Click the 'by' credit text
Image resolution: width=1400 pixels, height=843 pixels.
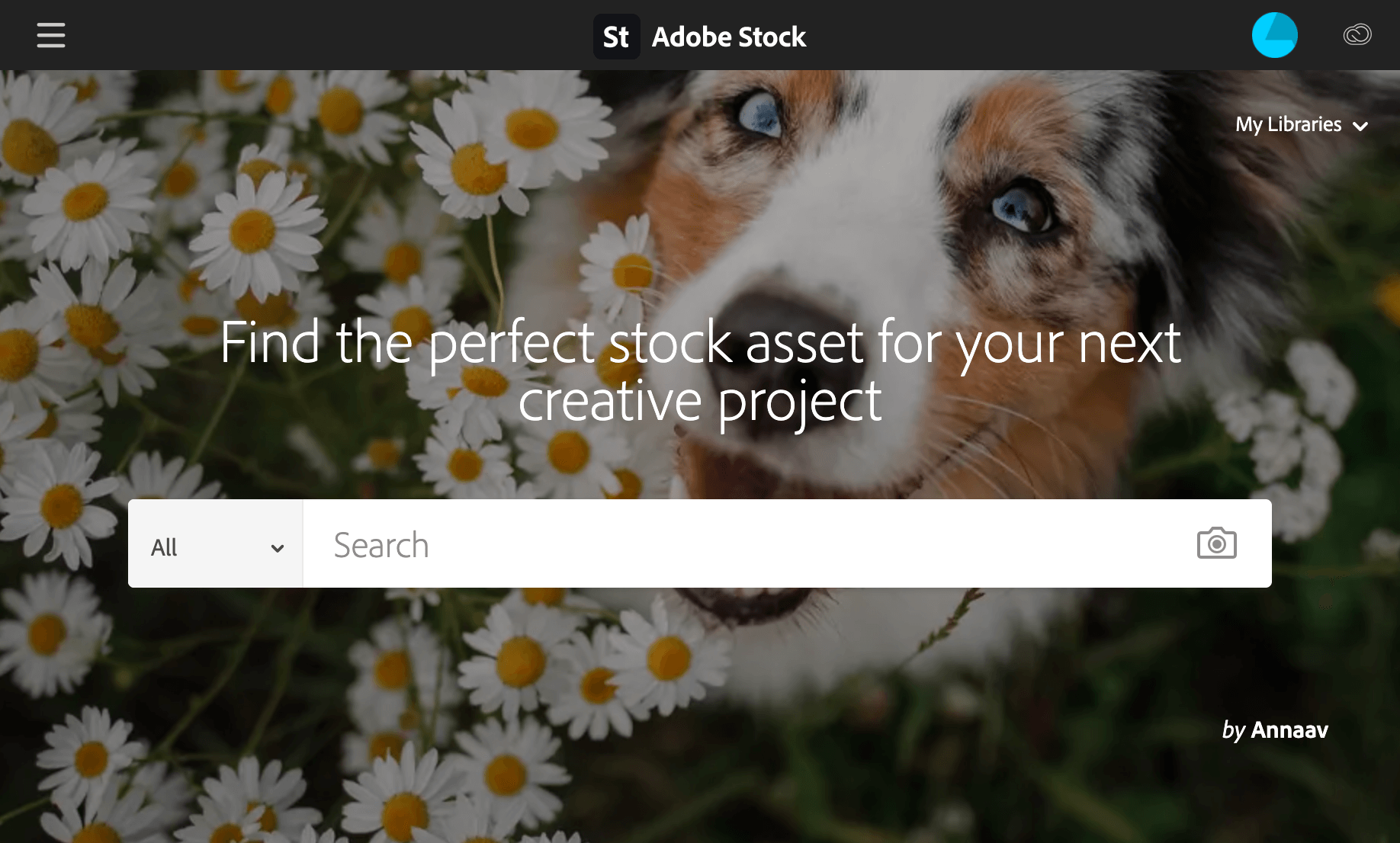(x=1232, y=730)
